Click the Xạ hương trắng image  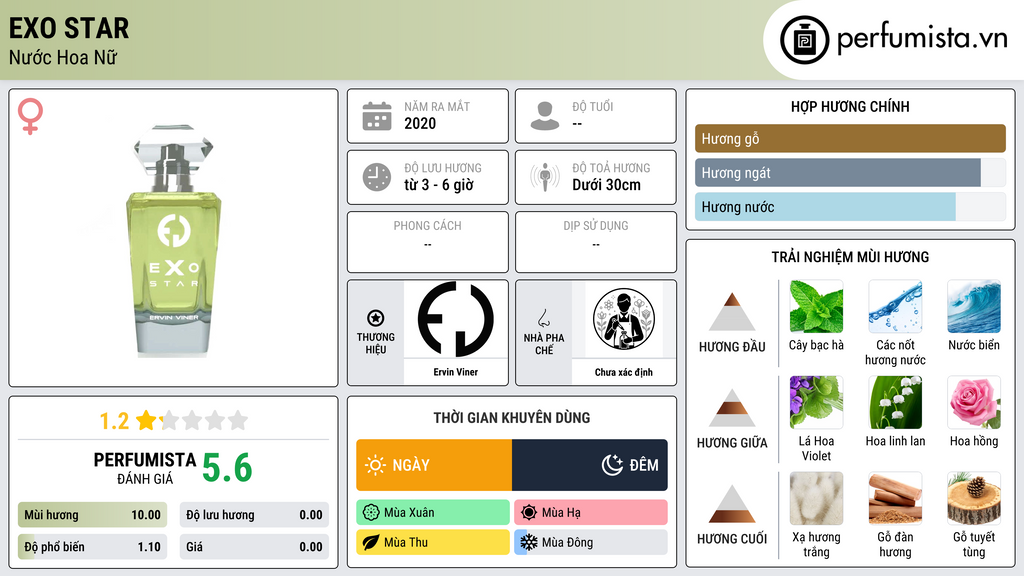pos(816,499)
